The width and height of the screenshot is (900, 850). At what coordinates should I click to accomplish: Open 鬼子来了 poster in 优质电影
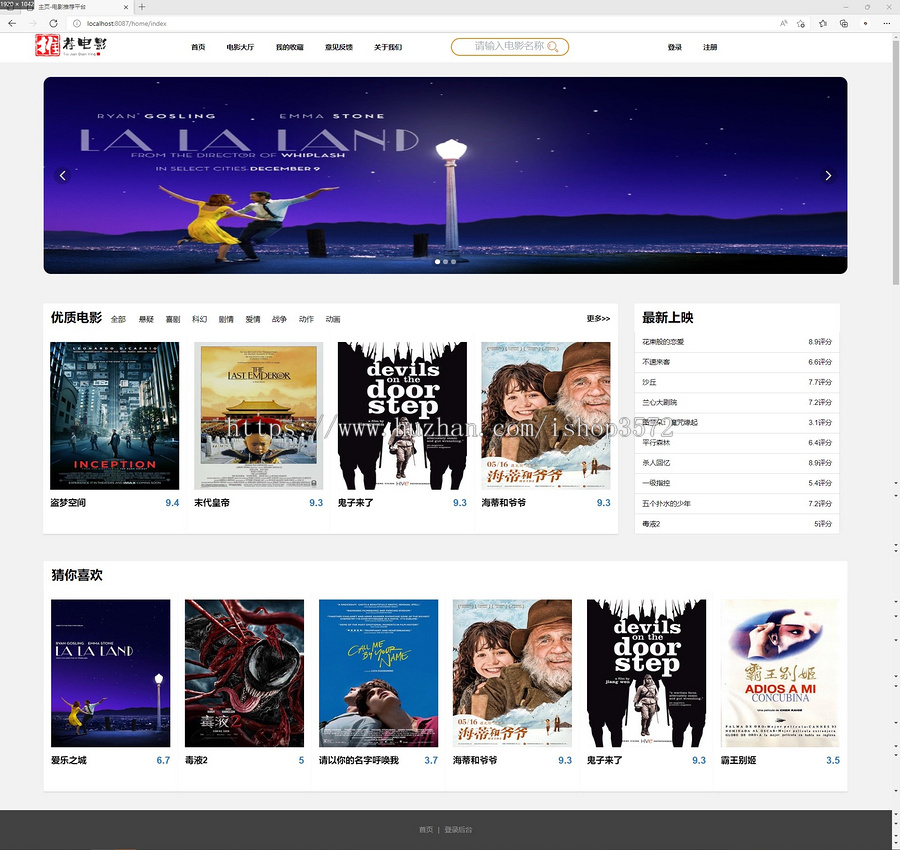click(x=402, y=416)
